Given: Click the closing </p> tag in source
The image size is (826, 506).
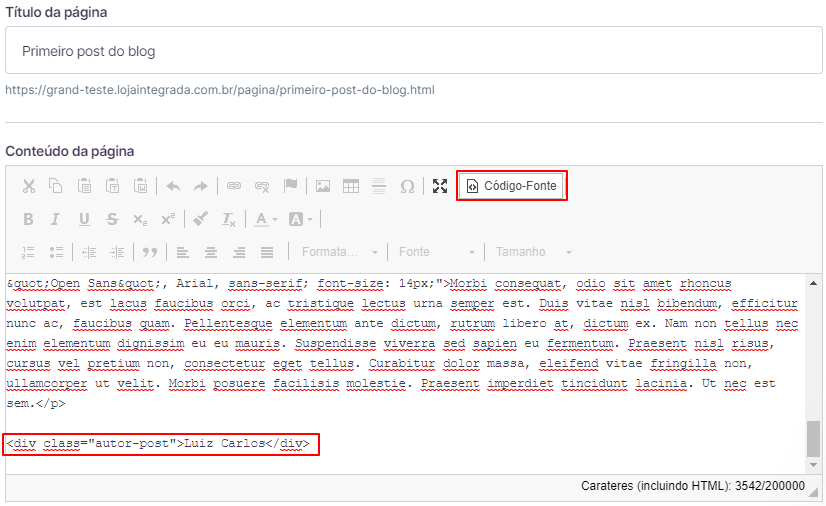Looking at the screenshot, I should 51,404.
